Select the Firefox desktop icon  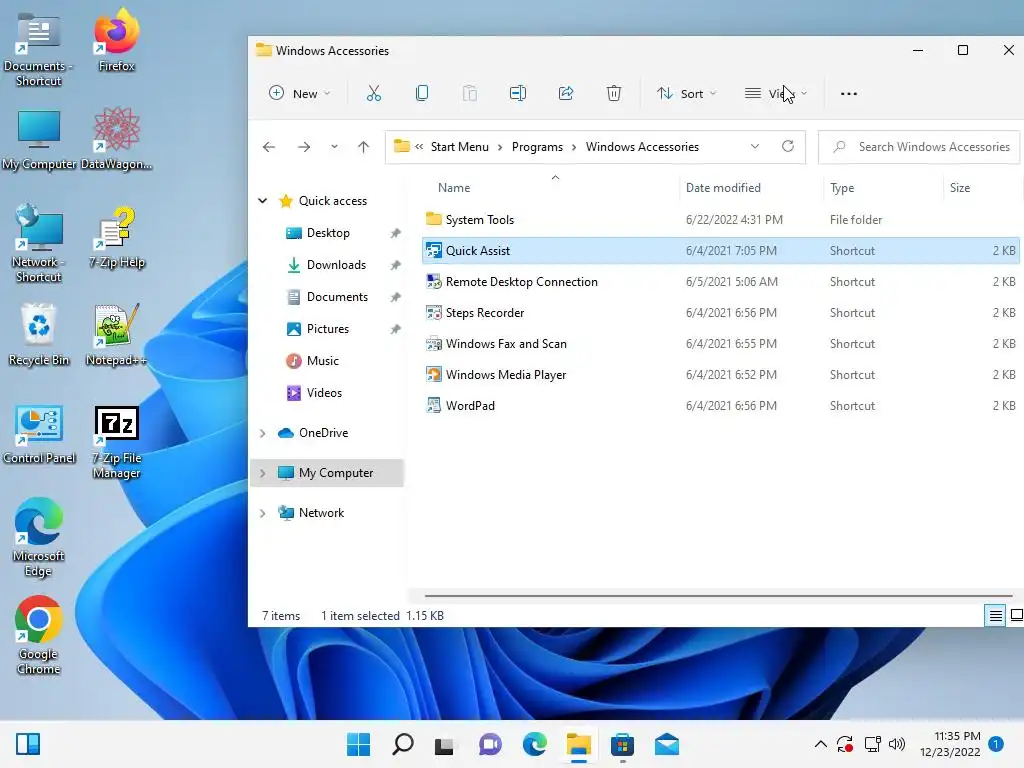pyautogui.click(x=116, y=40)
